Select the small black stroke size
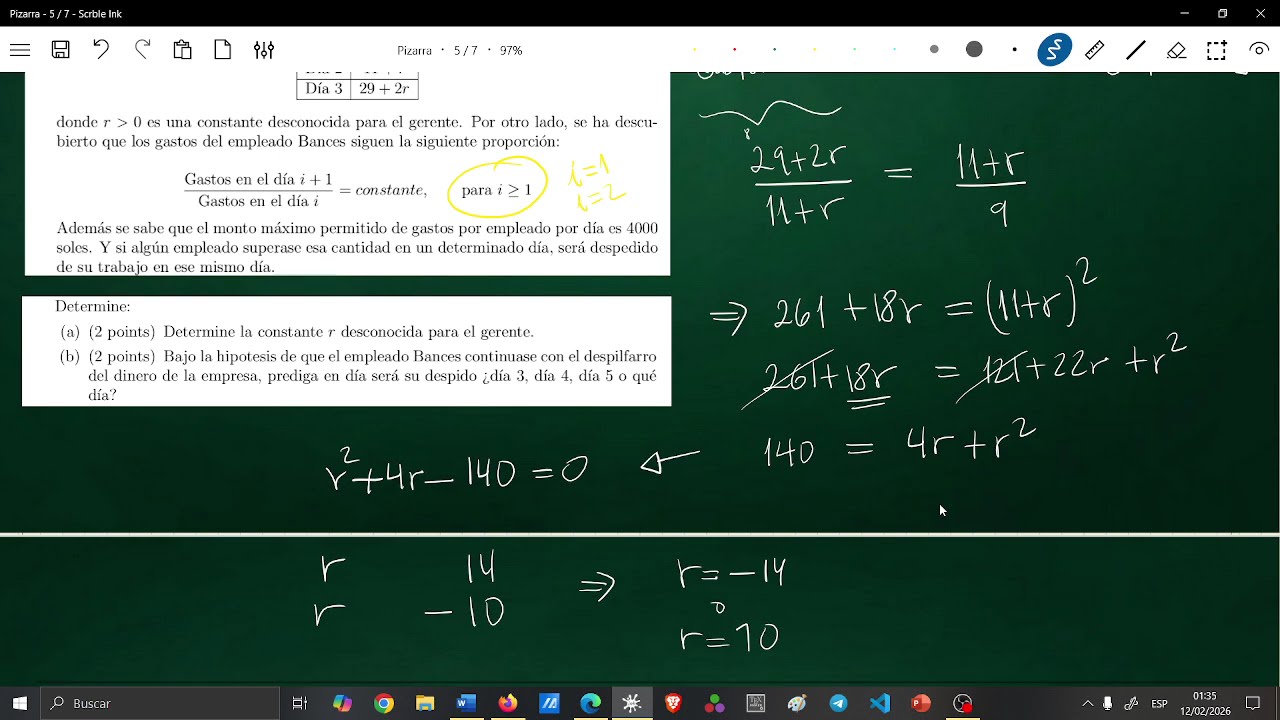 pyautogui.click(x=1014, y=50)
